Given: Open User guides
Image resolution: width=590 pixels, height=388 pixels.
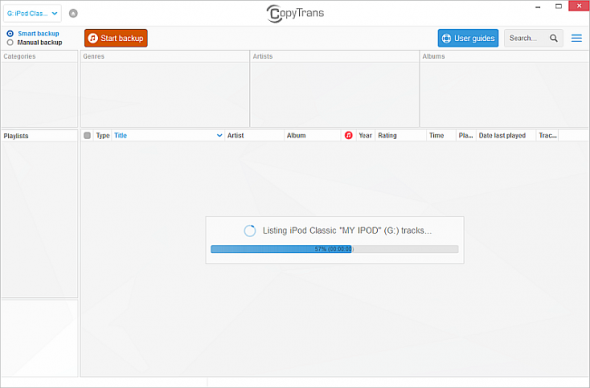Looking at the screenshot, I should (x=468, y=38).
